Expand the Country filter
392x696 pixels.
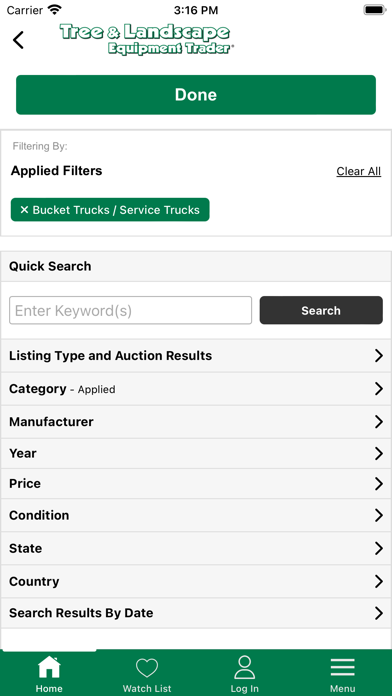click(x=196, y=581)
